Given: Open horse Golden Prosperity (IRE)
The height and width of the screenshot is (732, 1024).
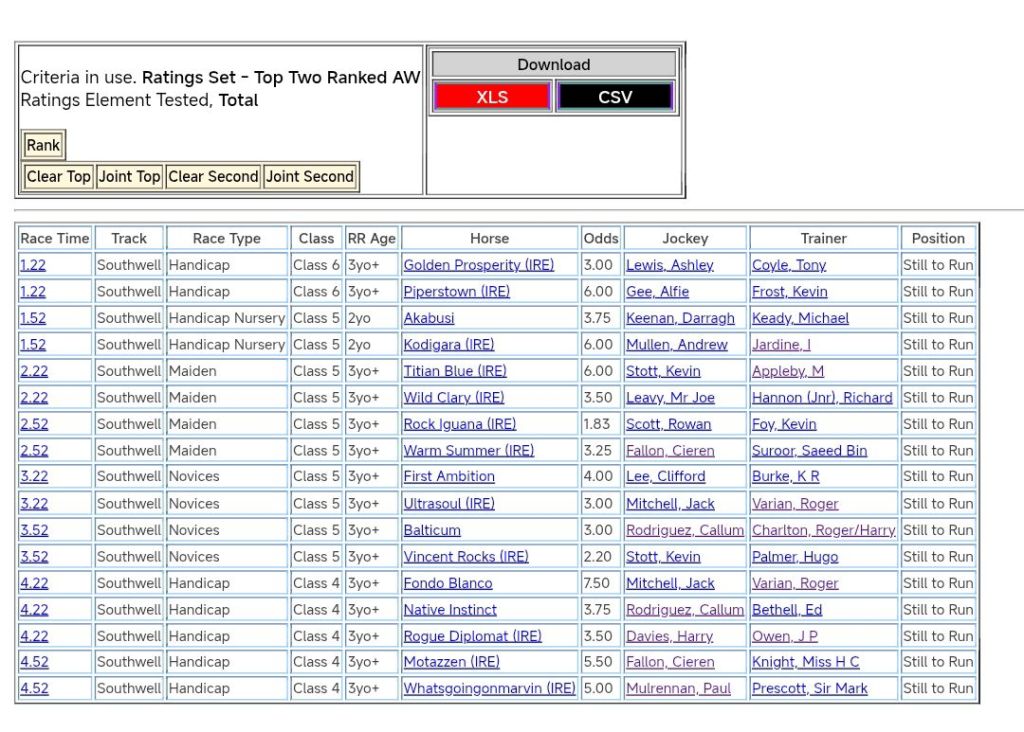Looking at the screenshot, I should click(x=477, y=265).
